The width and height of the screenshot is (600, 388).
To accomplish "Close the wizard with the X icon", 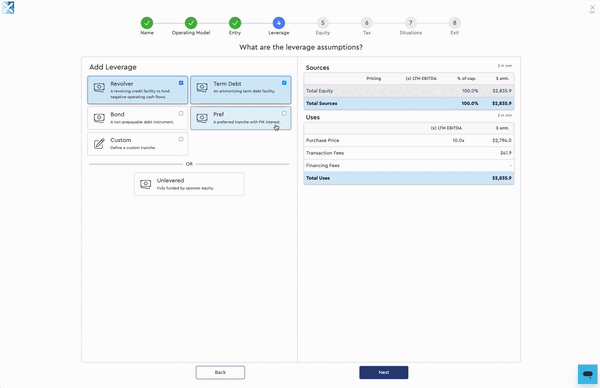I will click(x=592, y=8).
